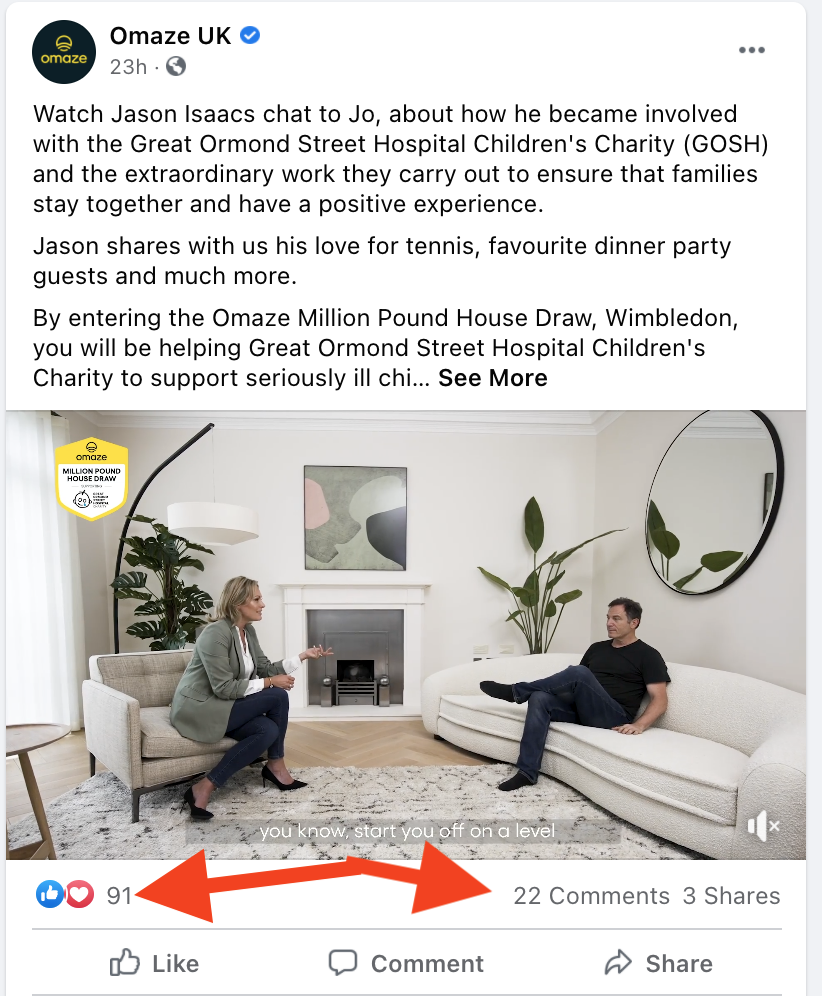Click the 23h post timestamp

[128, 67]
